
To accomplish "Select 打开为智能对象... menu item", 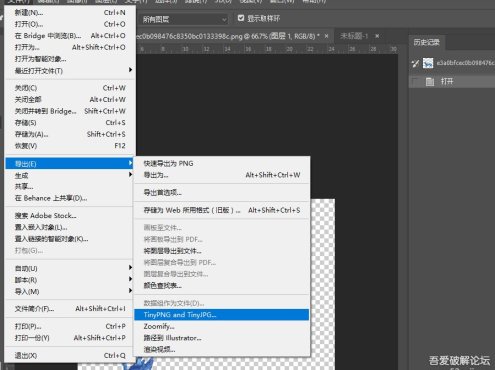I will click(69, 59).
